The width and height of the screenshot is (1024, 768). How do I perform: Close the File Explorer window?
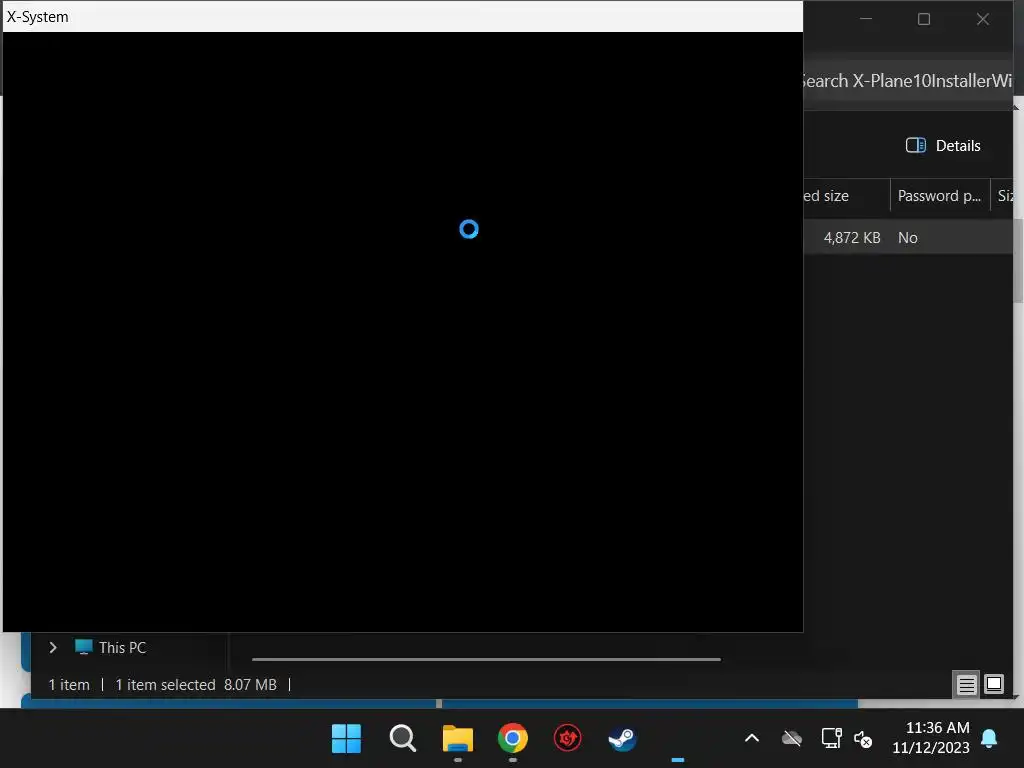coord(982,19)
